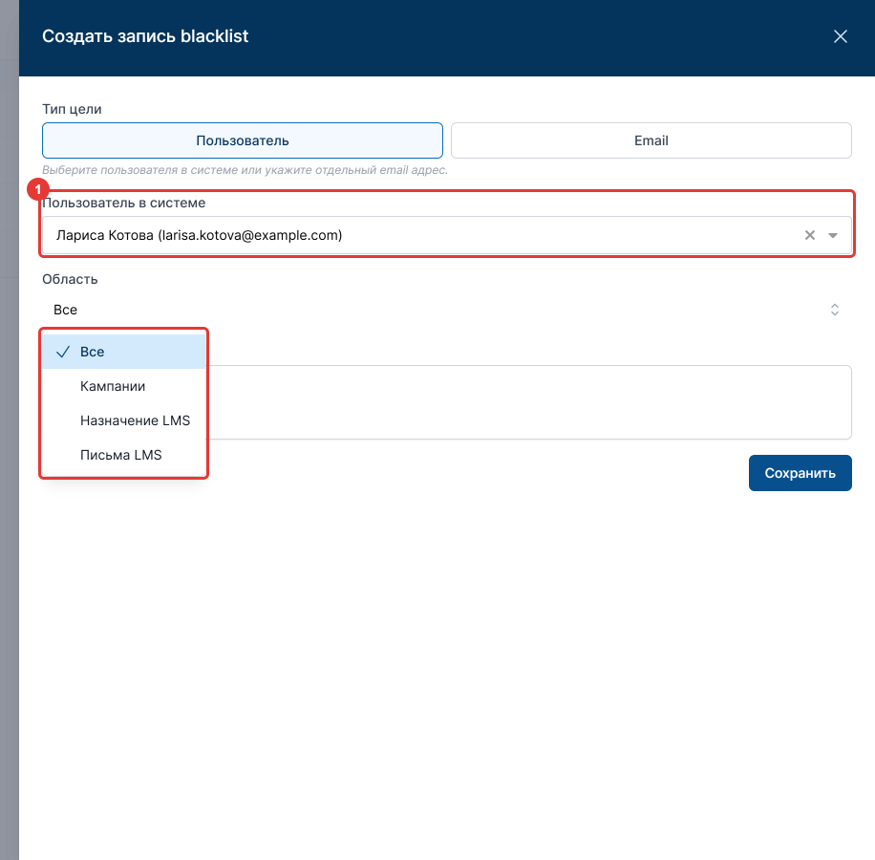Close the blacklist creation dialog
Screen dimensions: 875x860
[840, 37]
